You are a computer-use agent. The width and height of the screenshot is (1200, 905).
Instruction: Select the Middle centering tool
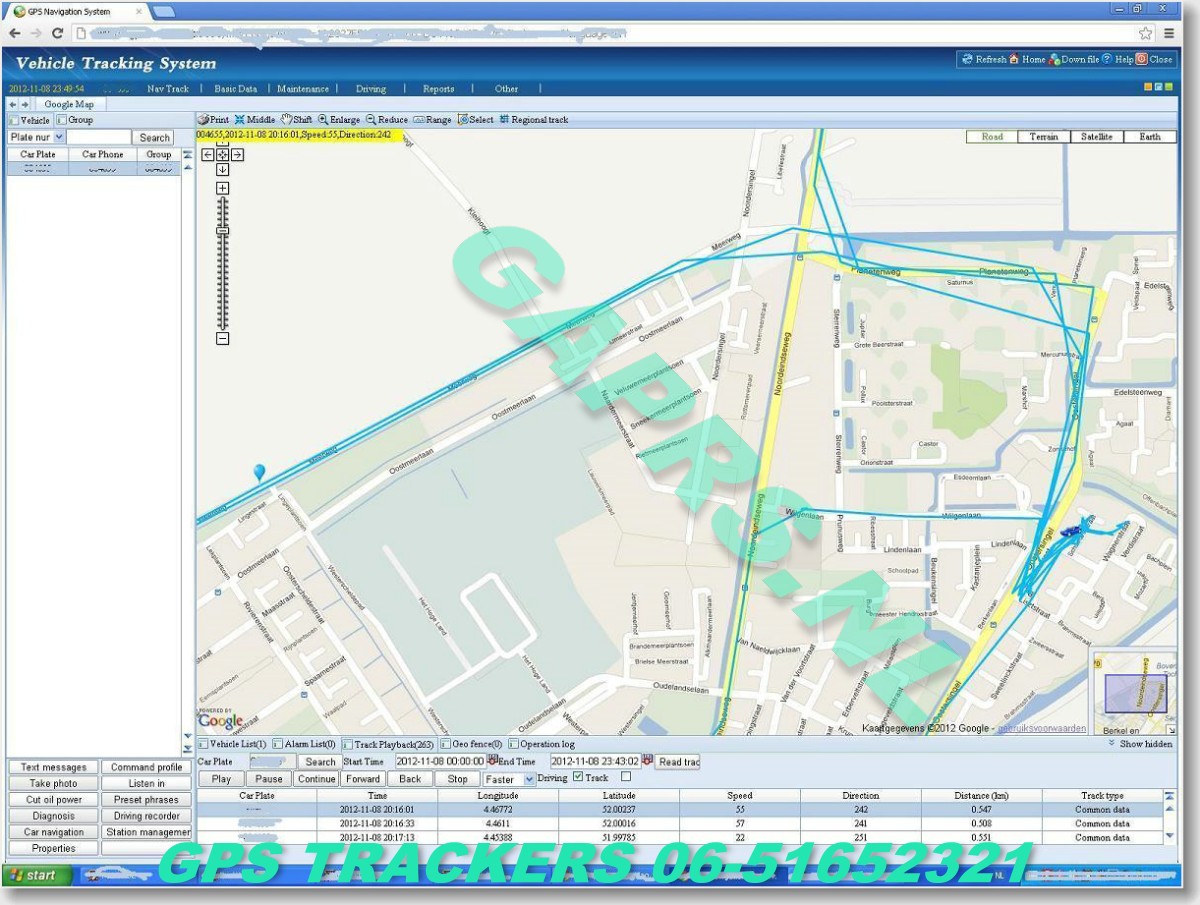click(x=254, y=119)
